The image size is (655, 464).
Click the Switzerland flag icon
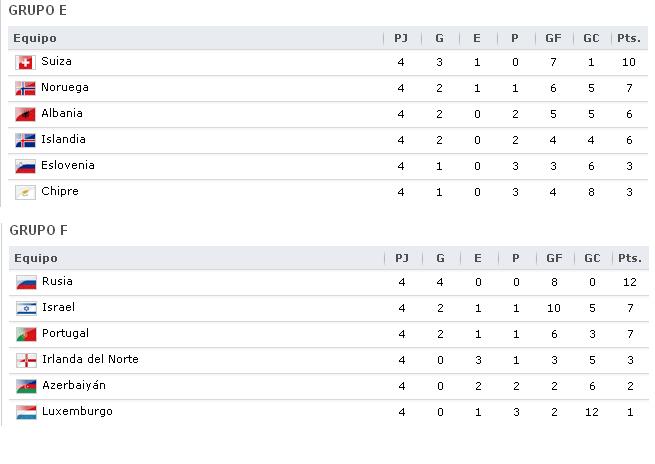pos(25,63)
